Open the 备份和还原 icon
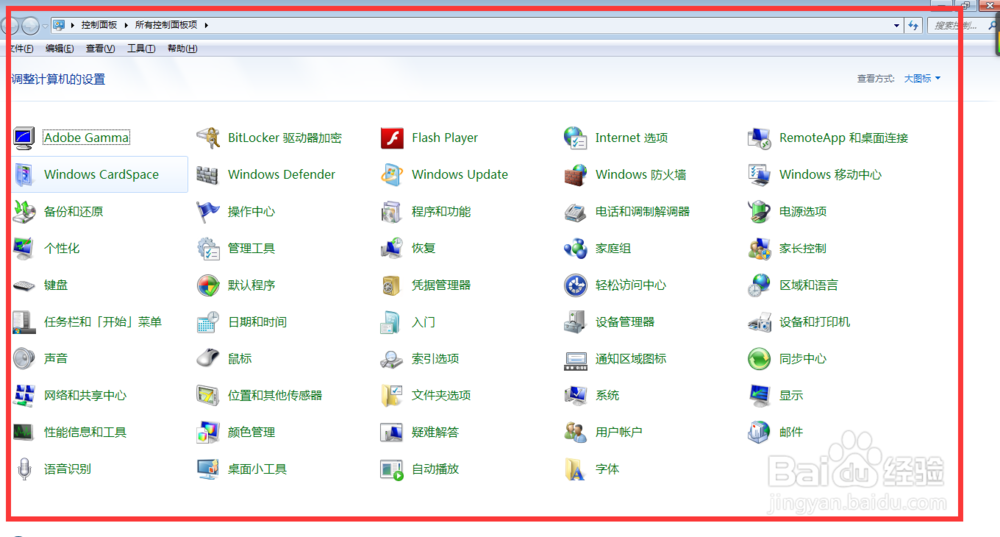The image size is (1000, 537). pos(24,212)
